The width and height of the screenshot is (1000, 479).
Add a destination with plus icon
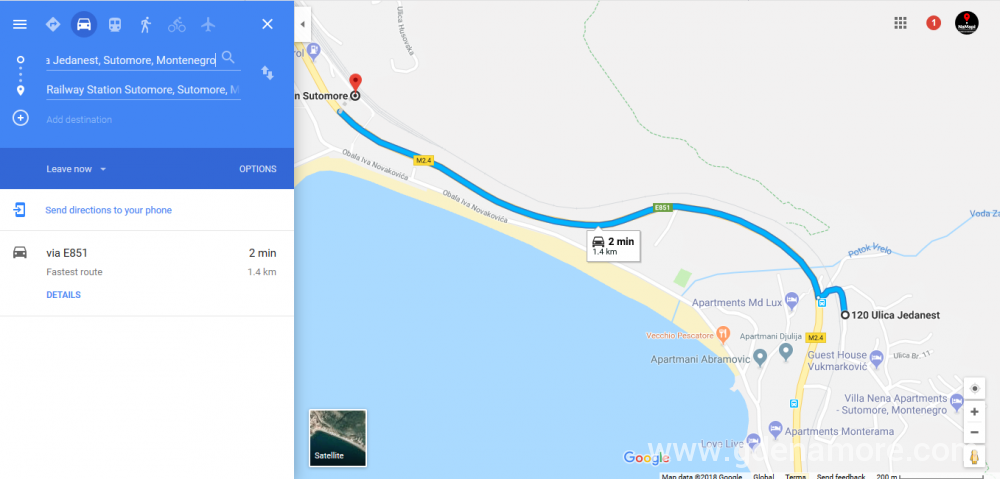pos(20,118)
